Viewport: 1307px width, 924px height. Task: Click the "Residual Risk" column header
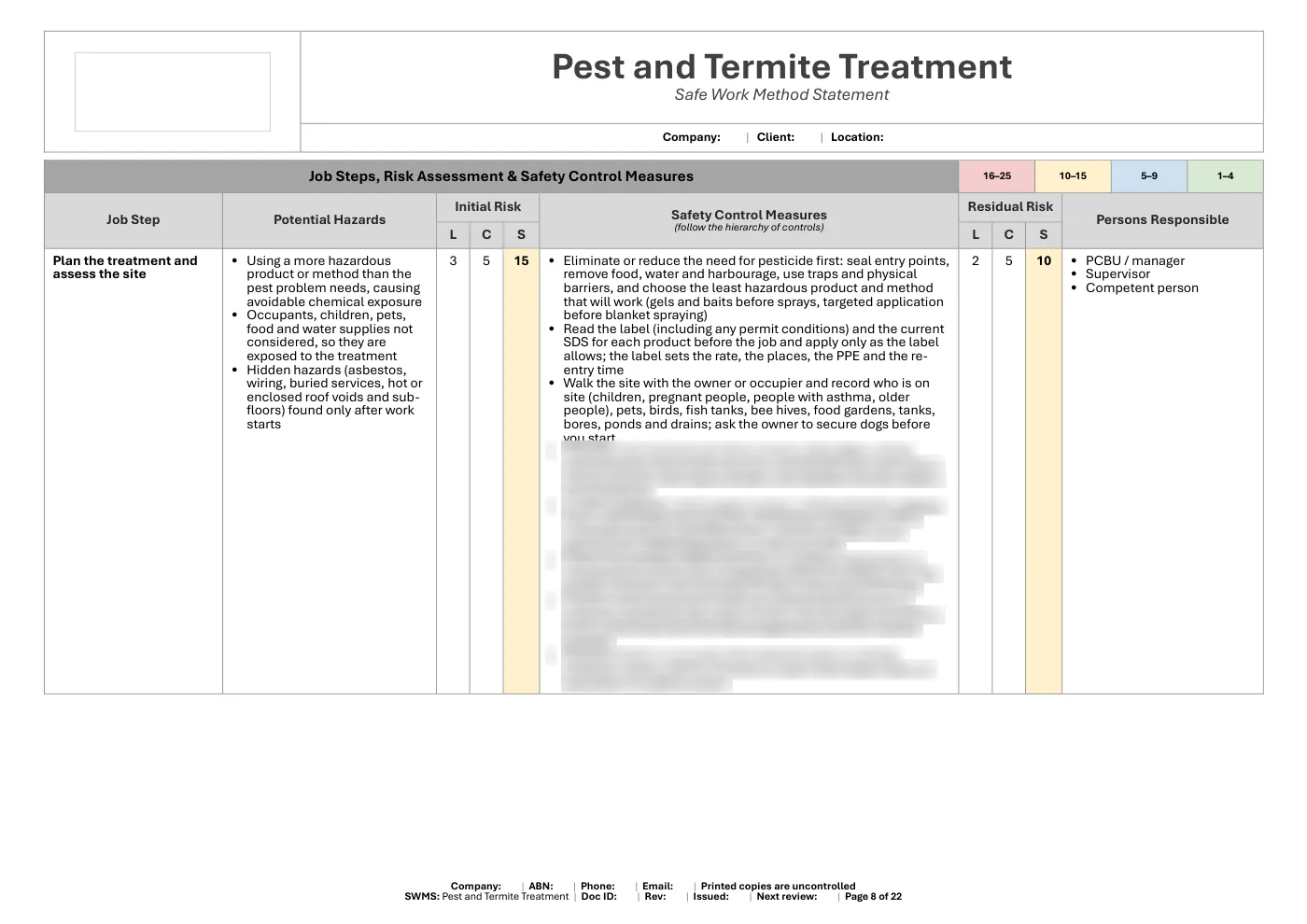click(x=1010, y=207)
